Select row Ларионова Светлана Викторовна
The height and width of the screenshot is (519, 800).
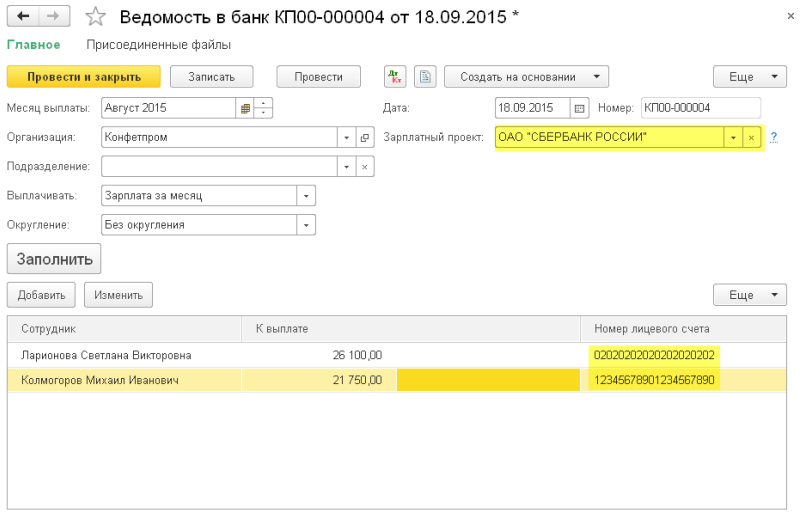tap(397, 355)
